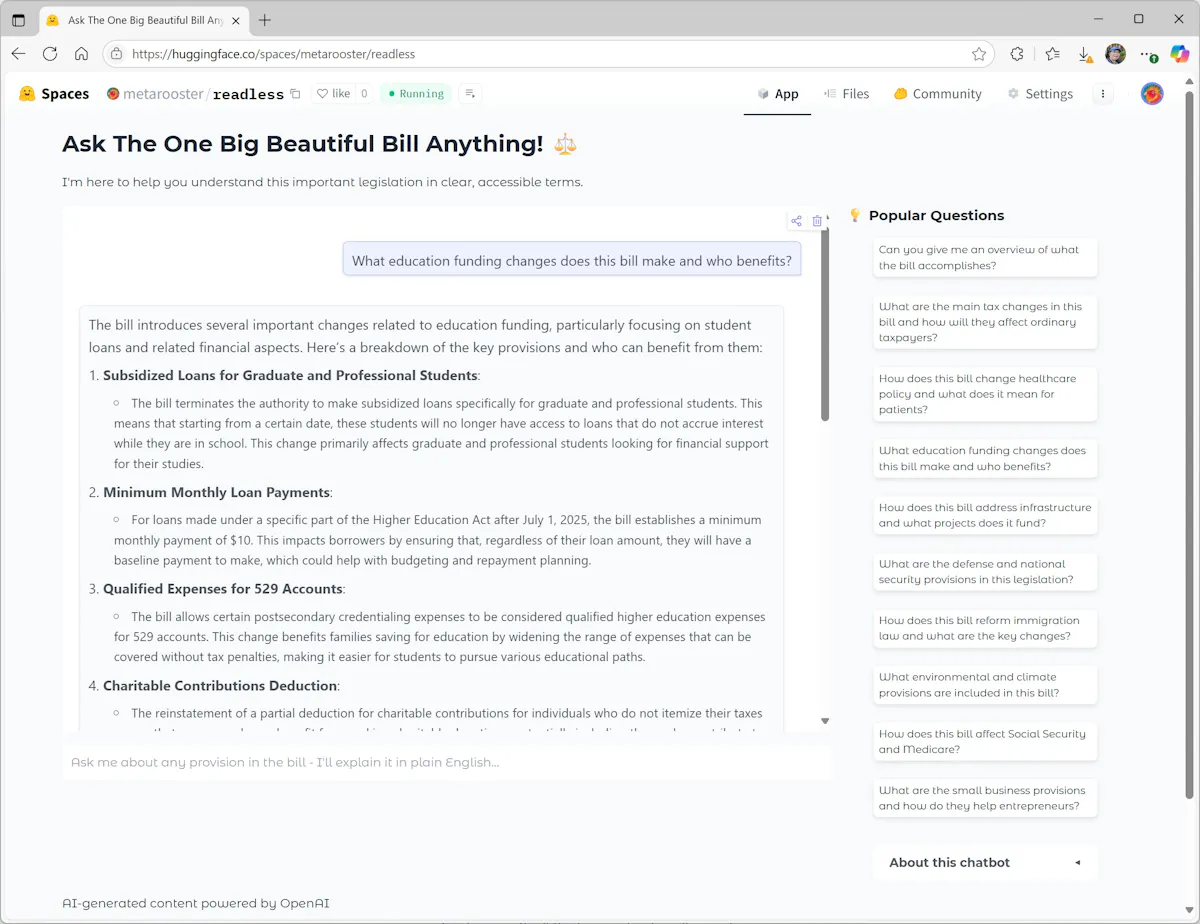Open the space logs icon next to Running
The image size is (1200, 924).
pyautogui.click(x=470, y=94)
